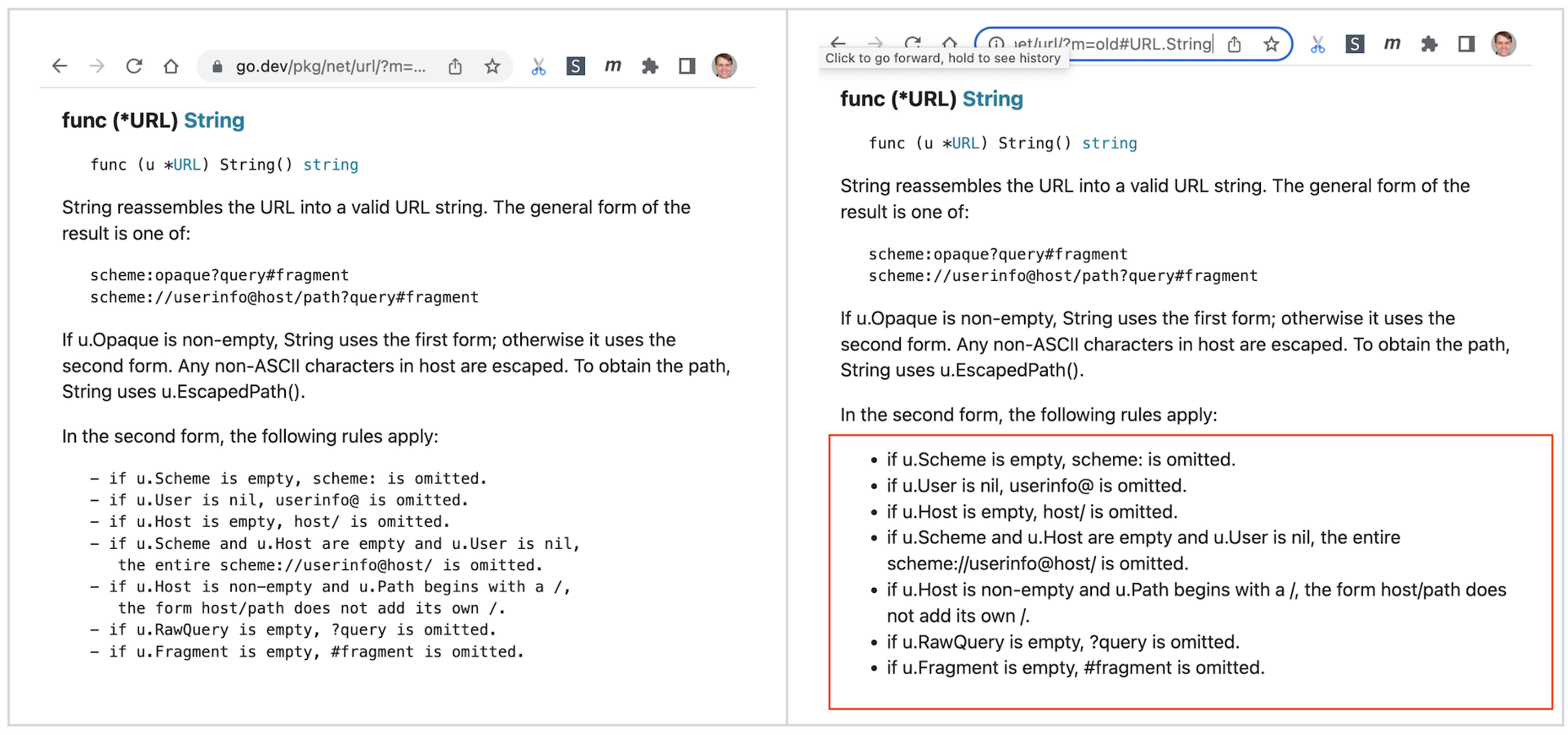Toggle side panel in left browser
Screen dimensions: 1568x735
[x=687, y=66]
